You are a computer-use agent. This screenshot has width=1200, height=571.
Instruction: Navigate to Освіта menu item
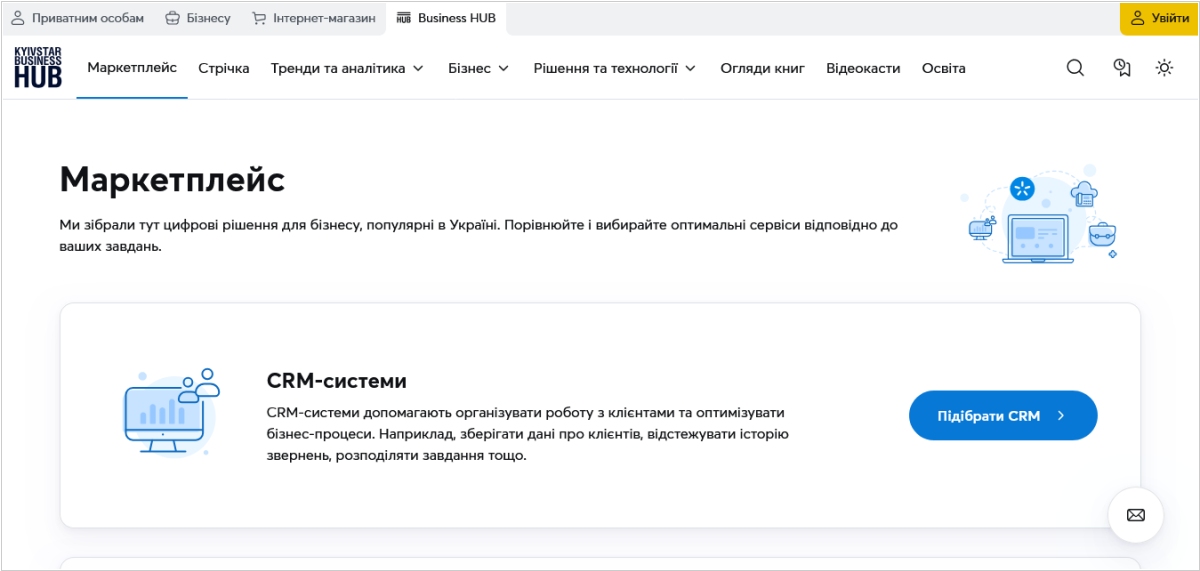[x=943, y=68]
